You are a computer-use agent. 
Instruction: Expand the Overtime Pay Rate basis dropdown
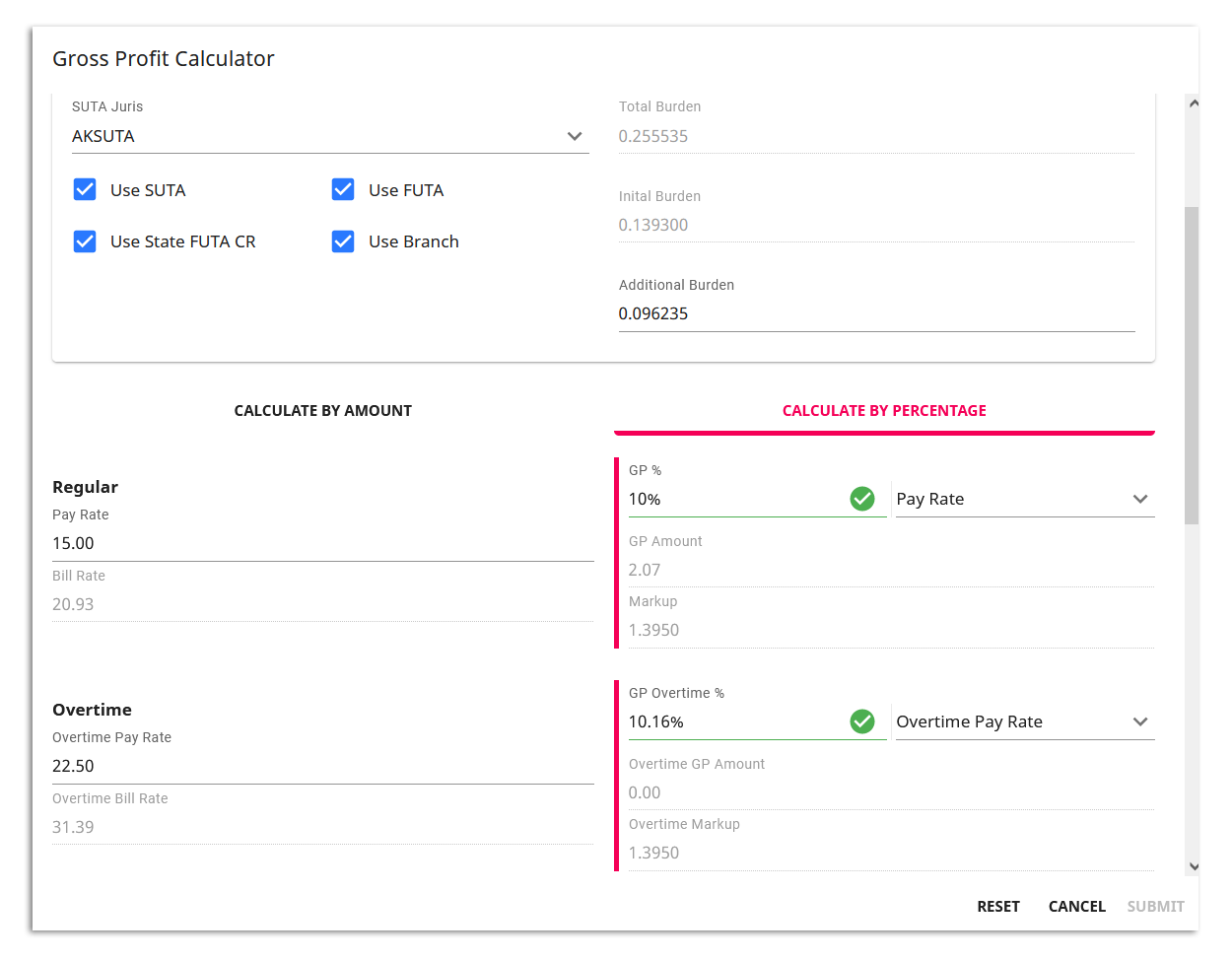pyautogui.click(x=1024, y=721)
